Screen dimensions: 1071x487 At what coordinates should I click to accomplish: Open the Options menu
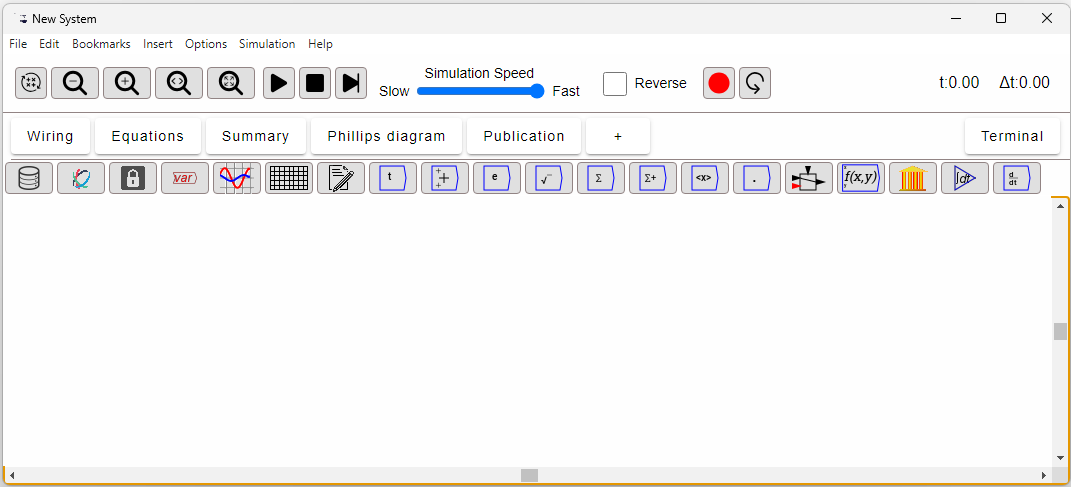click(206, 44)
